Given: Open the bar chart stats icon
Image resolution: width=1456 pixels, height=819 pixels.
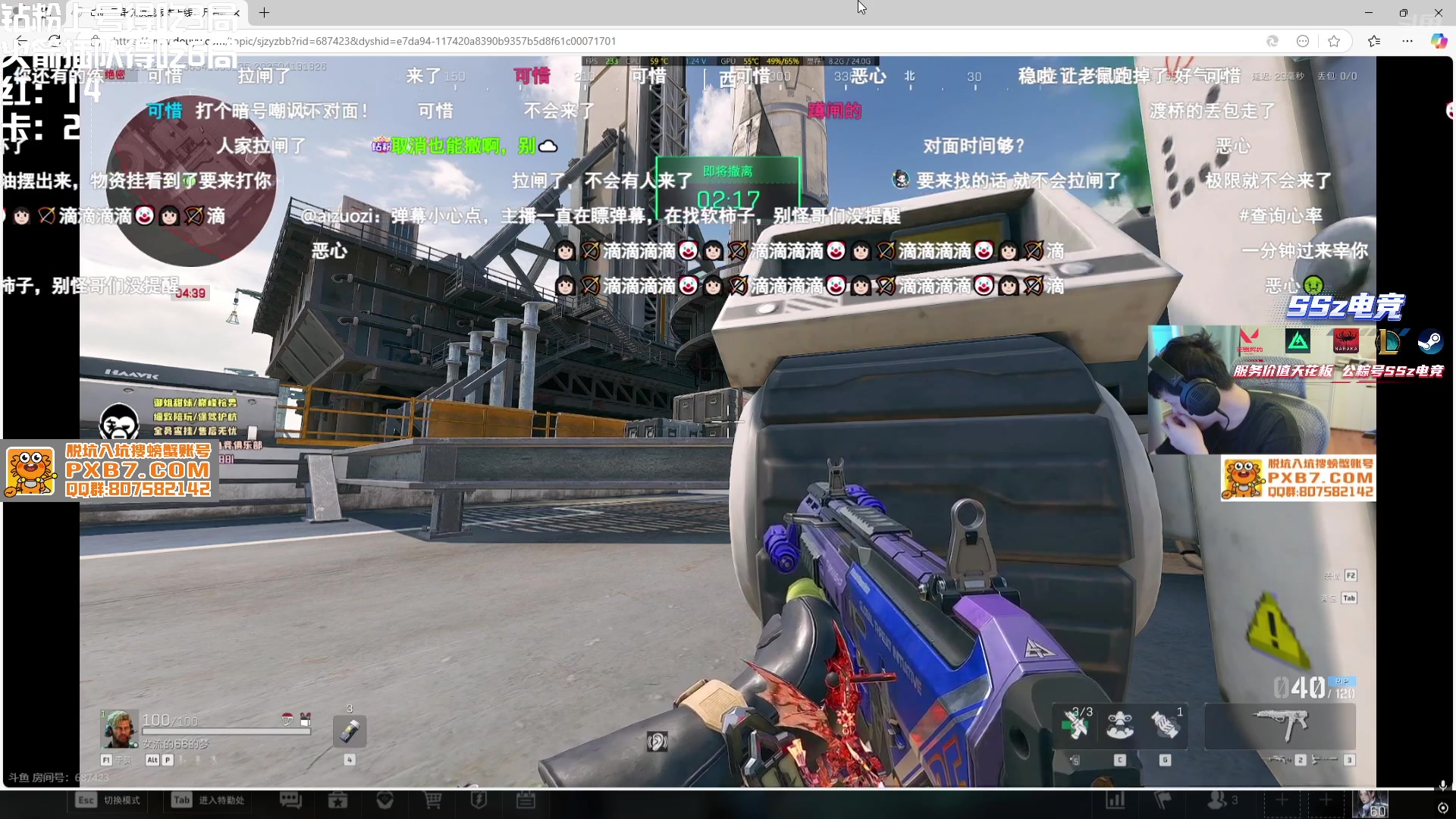Looking at the screenshot, I should 1116,800.
